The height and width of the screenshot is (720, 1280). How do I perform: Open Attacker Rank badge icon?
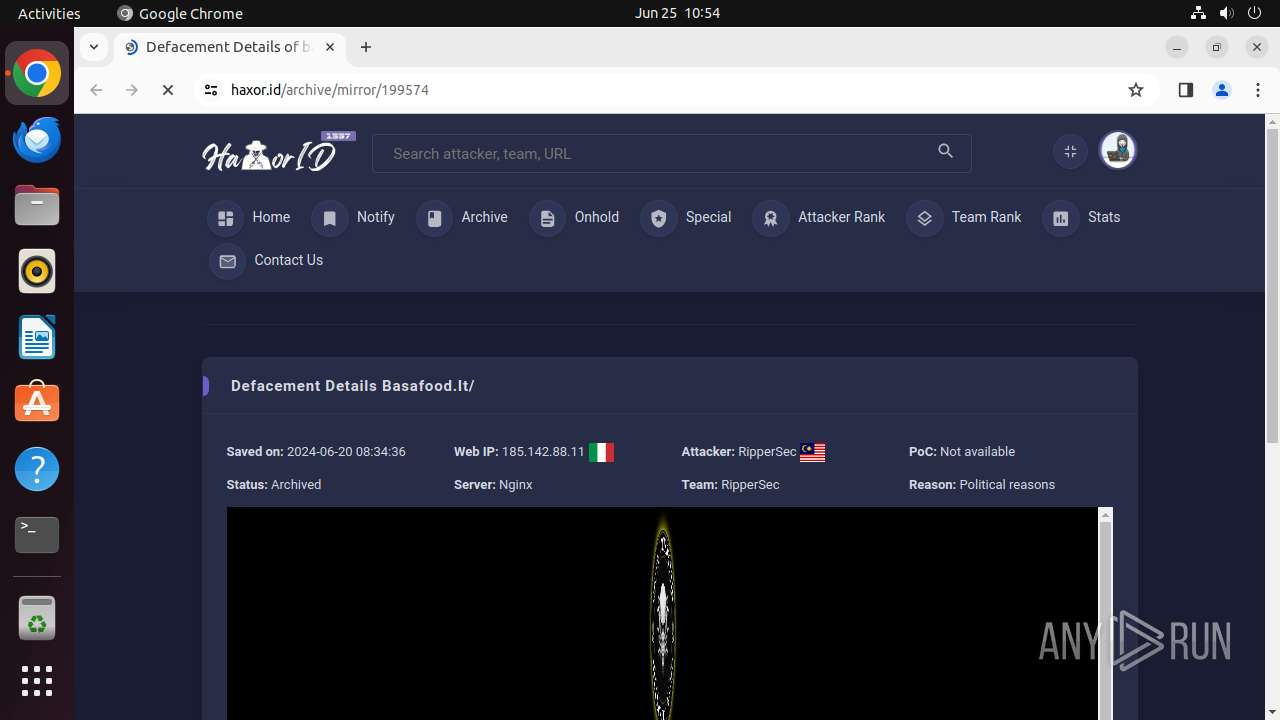pos(771,218)
